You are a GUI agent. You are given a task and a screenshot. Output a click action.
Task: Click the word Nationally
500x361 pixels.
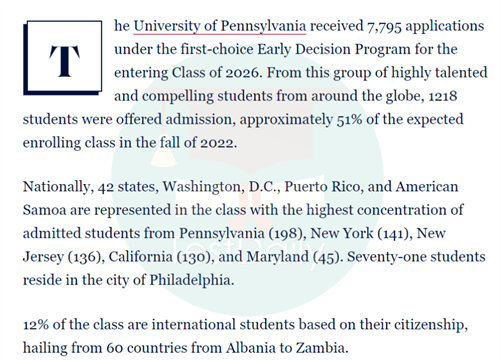pyautogui.click(x=58, y=187)
